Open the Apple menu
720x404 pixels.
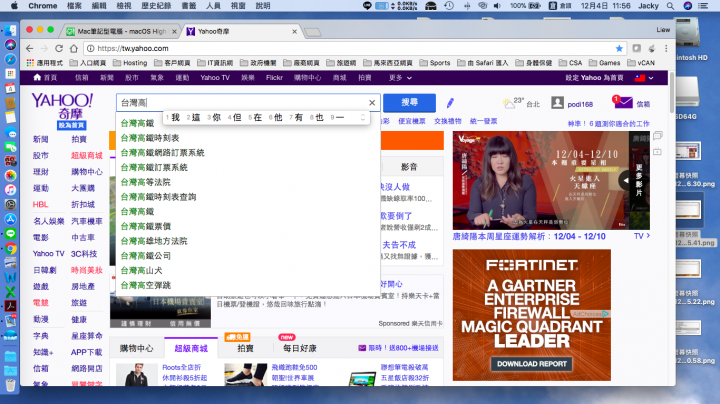coord(14,6)
